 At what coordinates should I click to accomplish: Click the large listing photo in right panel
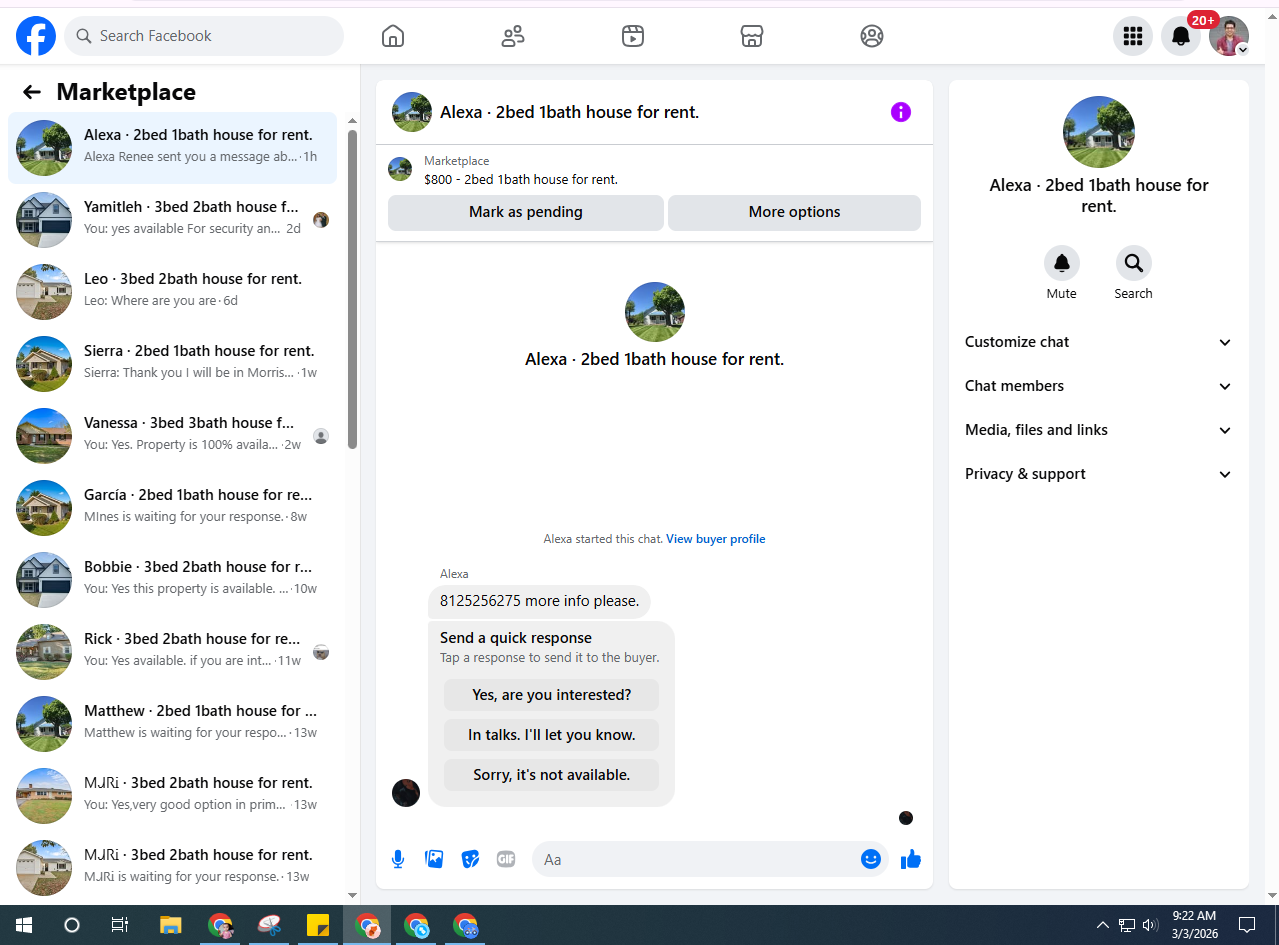[1099, 132]
